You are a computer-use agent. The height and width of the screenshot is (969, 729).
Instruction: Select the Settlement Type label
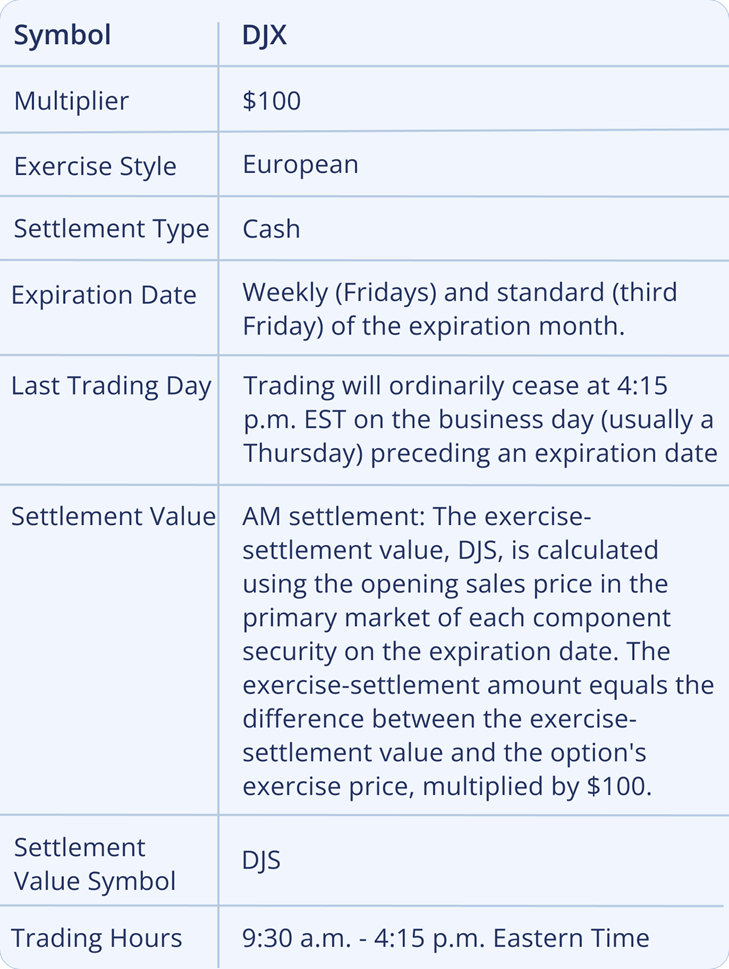pyautogui.click(x=111, y=228)
